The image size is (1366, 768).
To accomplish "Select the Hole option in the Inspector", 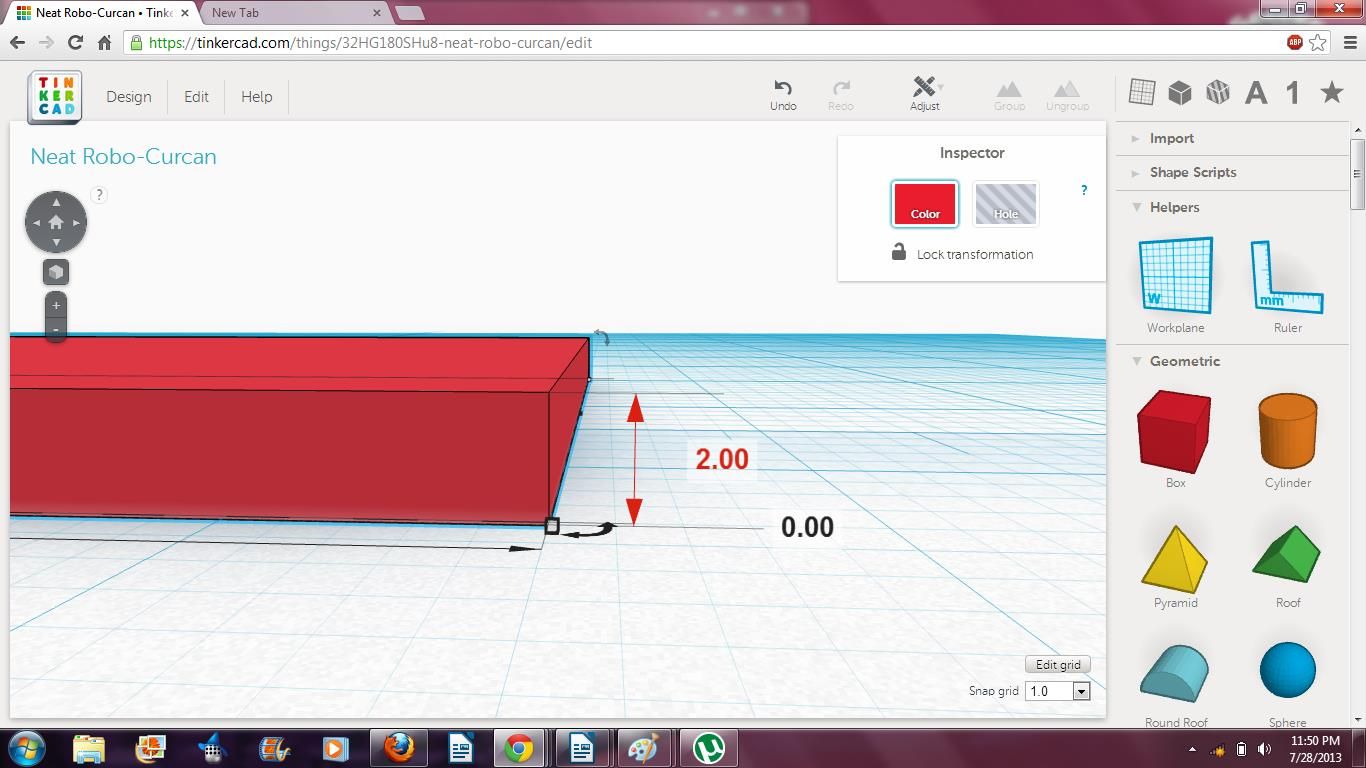I will pyautogui.click(x=1005, y=203).
